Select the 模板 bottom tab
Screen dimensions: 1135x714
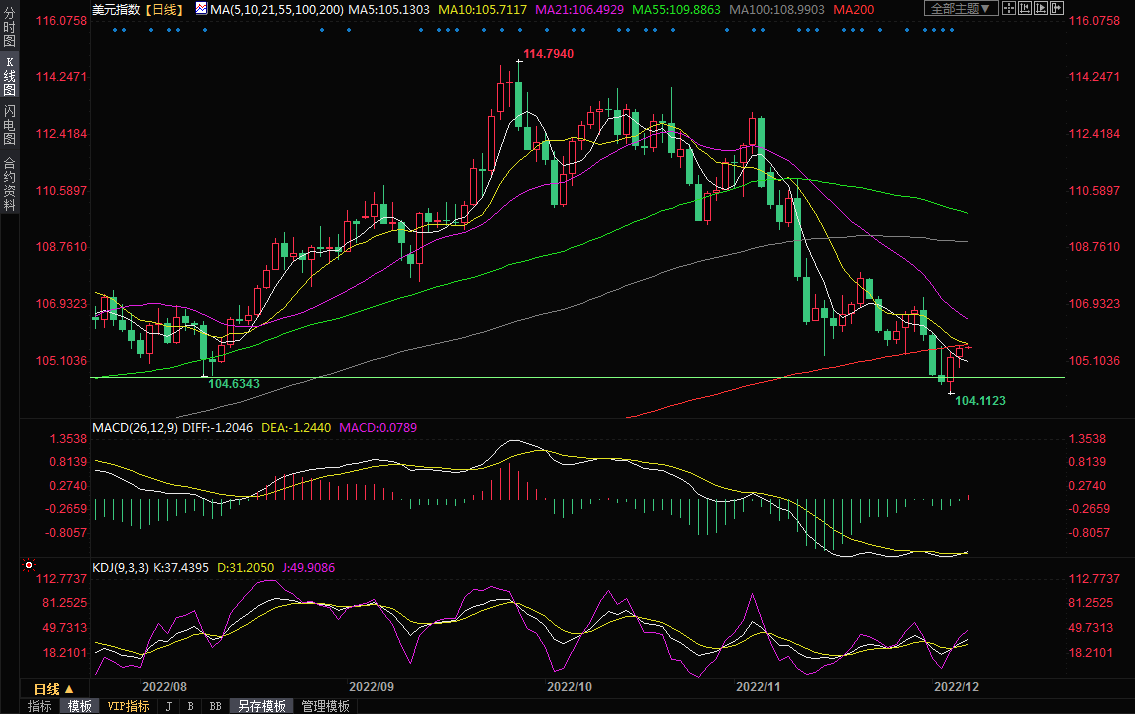pos(80,706)
